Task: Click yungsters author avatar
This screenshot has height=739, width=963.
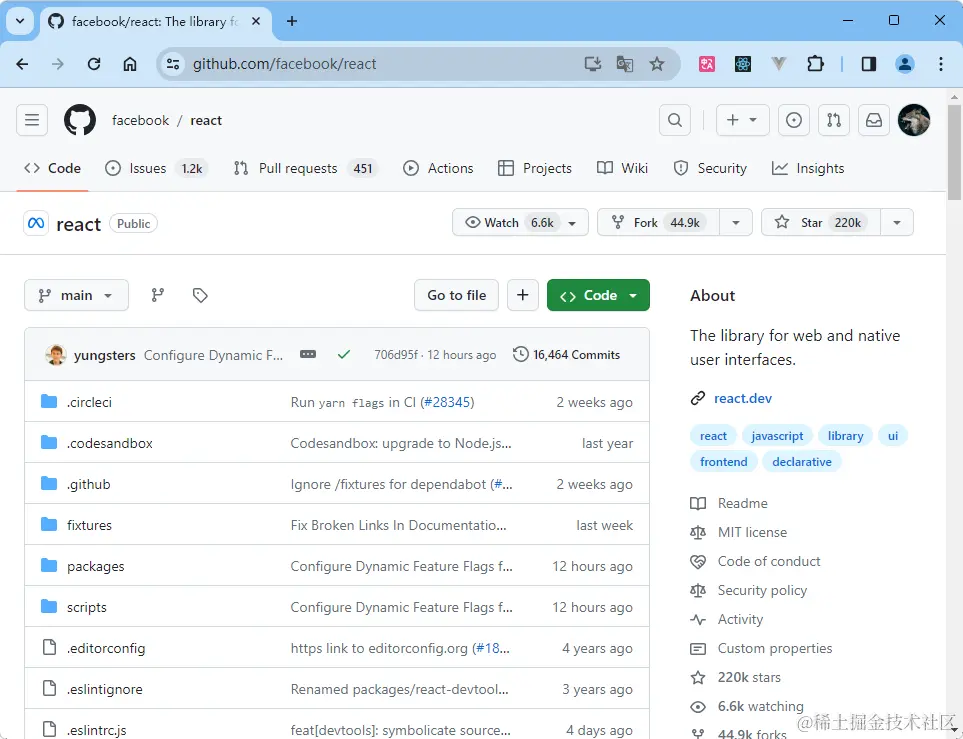Action: point(56,354)
